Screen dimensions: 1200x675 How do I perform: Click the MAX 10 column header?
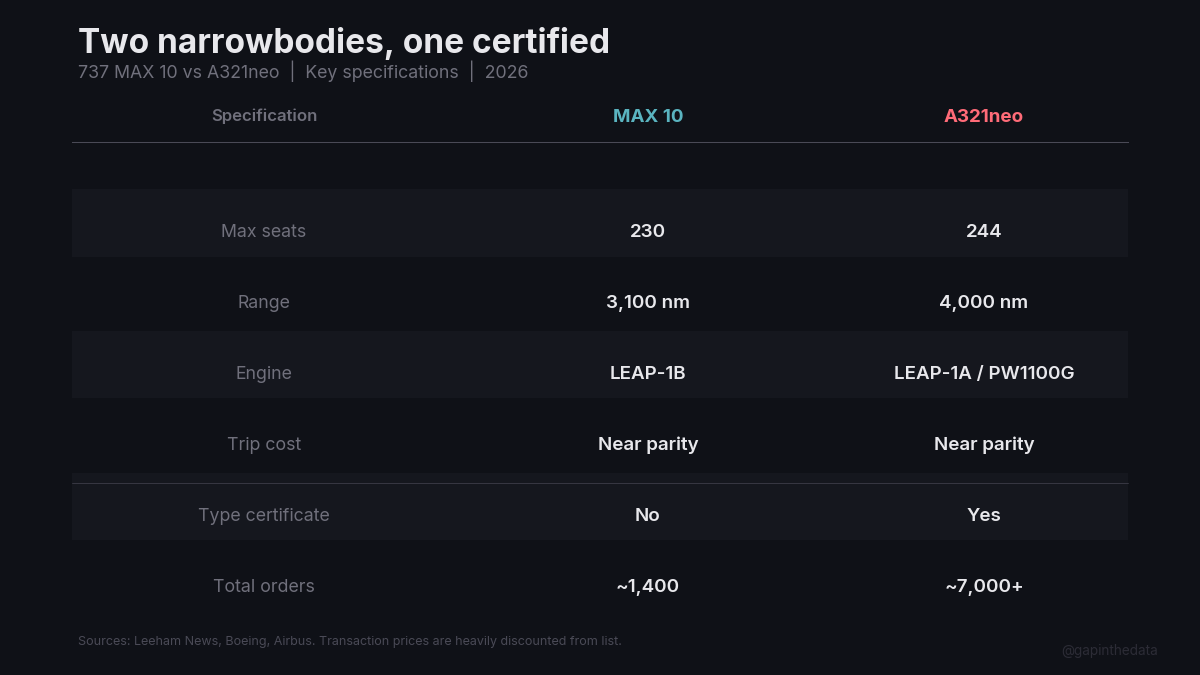pos(648,116)
